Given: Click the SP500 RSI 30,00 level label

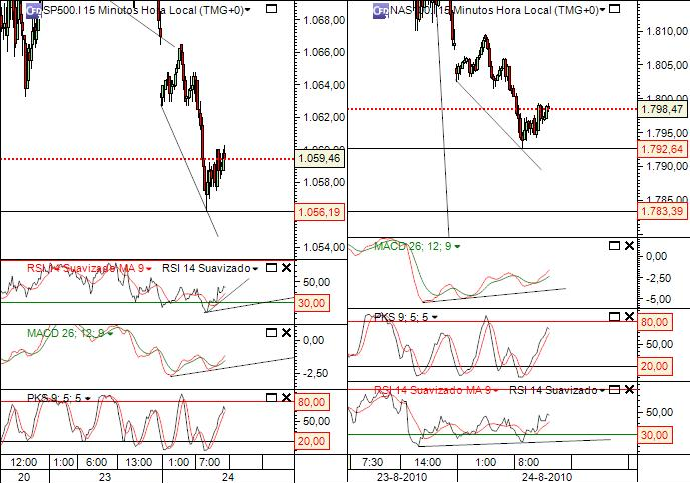Looking at the screenshot, I should [312, 303].
